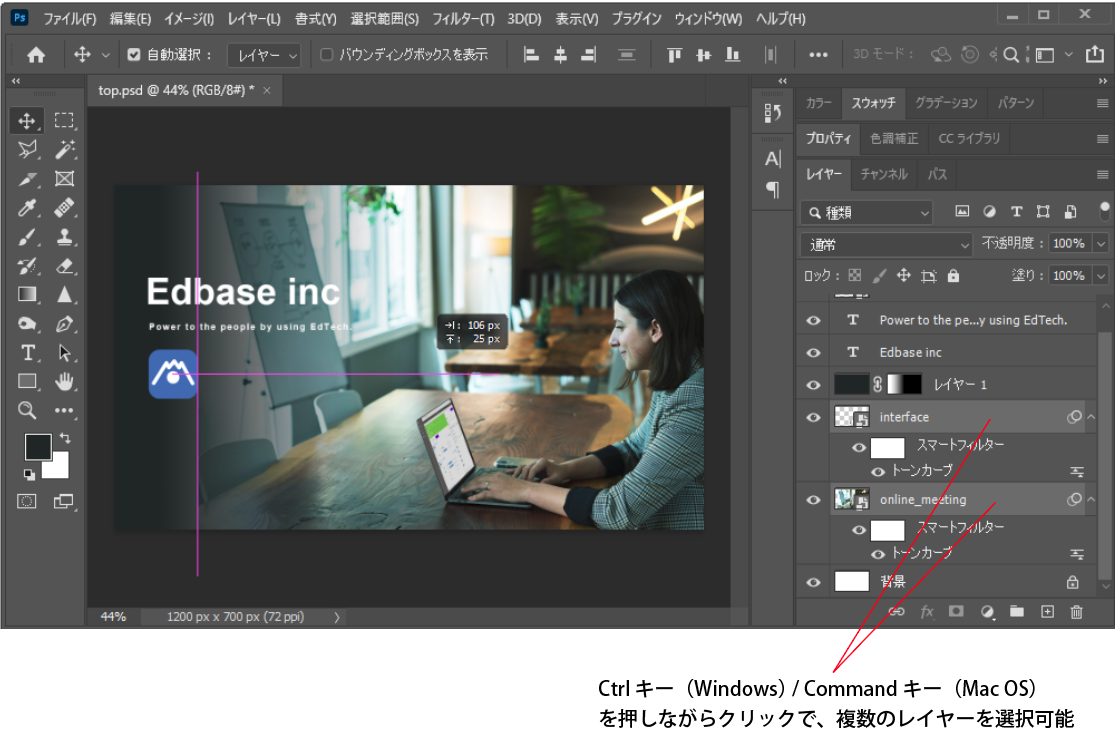Select the Brush tool
The height and width of the screenshot is (733, 1115).
pos(27,237)
